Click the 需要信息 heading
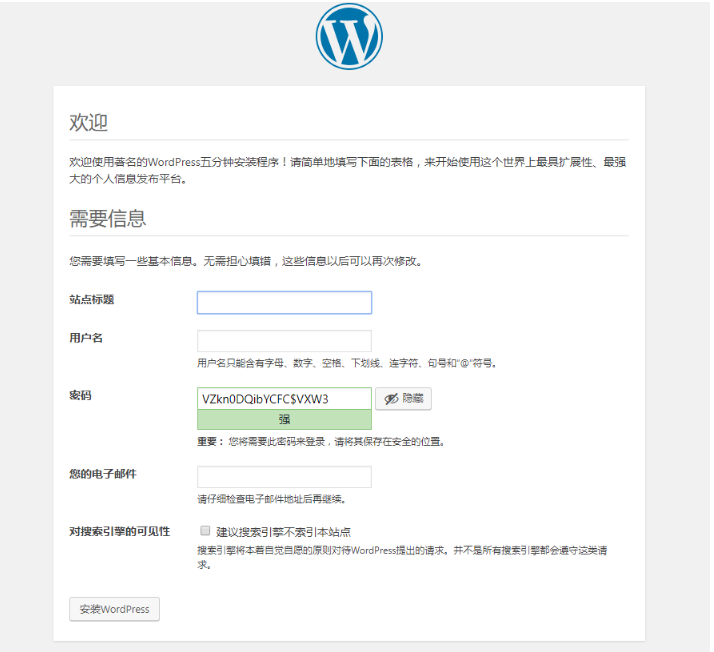The width and height of the screenshot is (714, 652). tap(108, 219)
